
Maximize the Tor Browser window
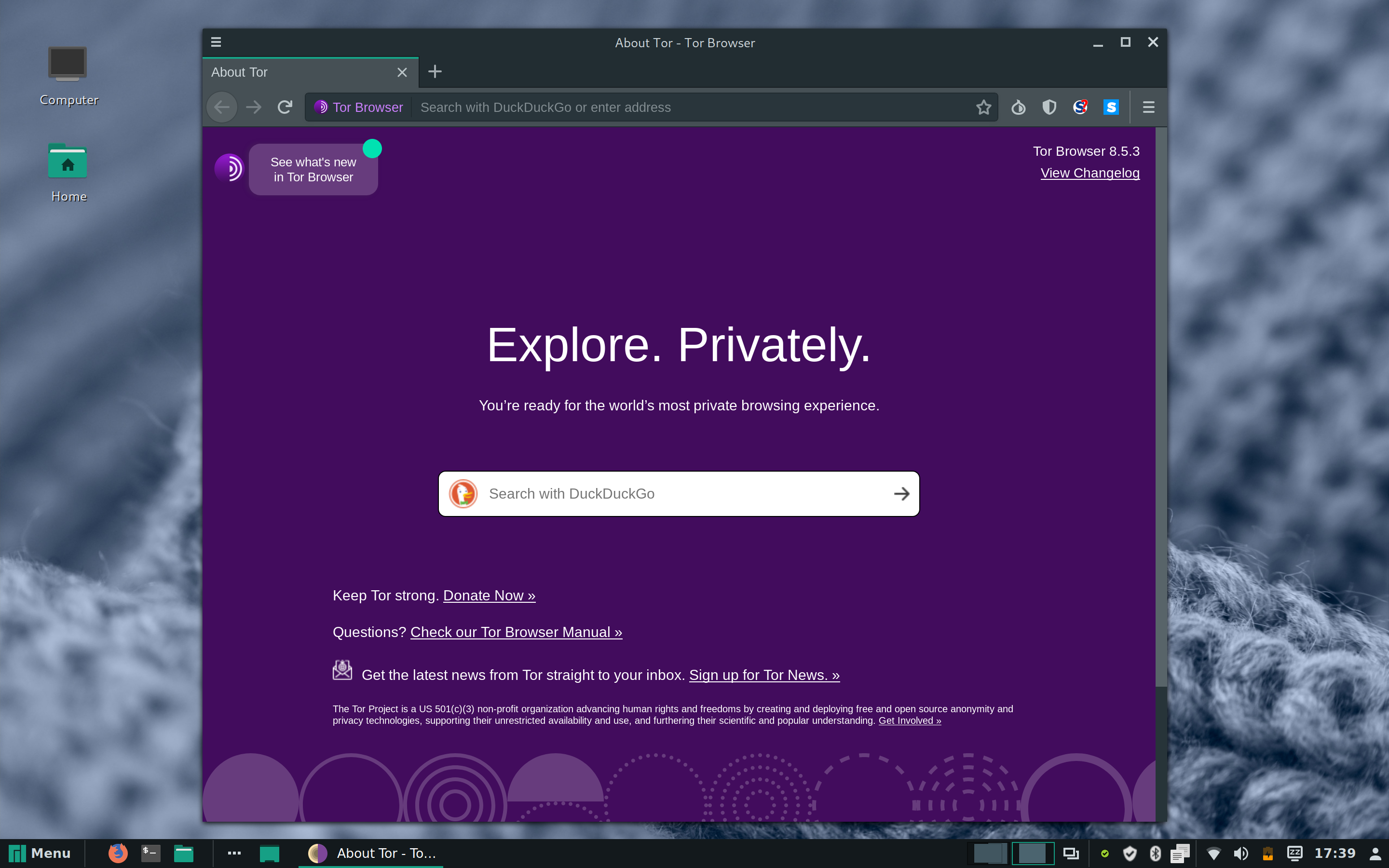pos(1126,42)
